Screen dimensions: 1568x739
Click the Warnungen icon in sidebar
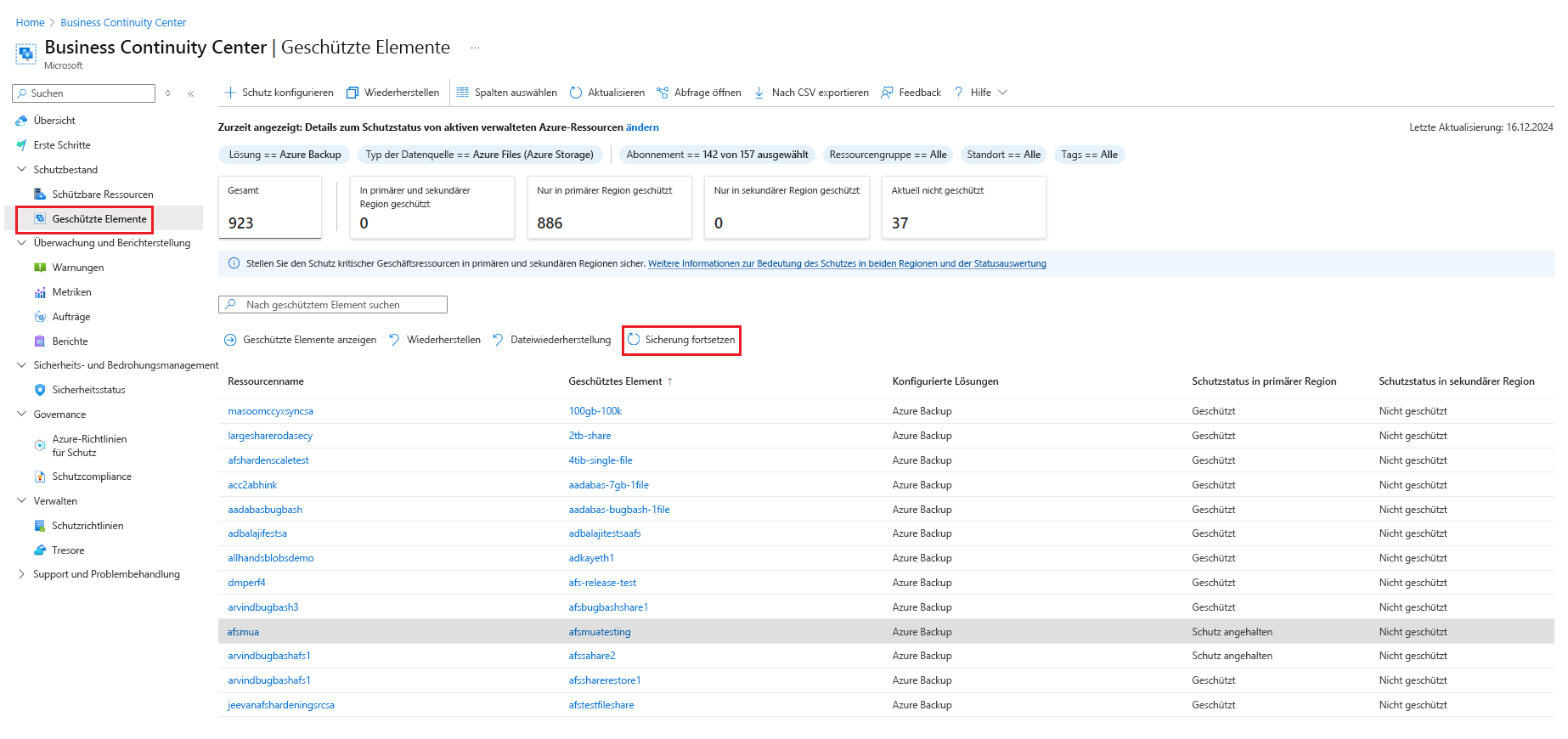(40, 268)
